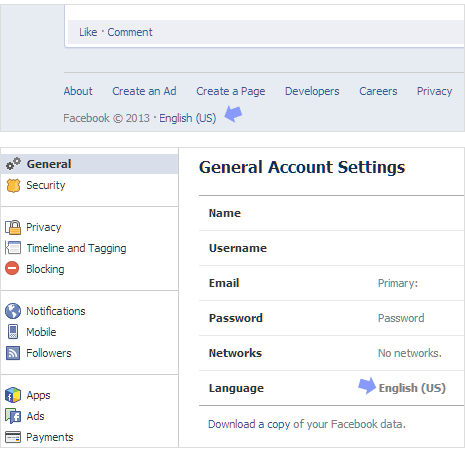
Task: Click the Followers RSS icon
Action: pyautogui.click(x=13, y=353)
